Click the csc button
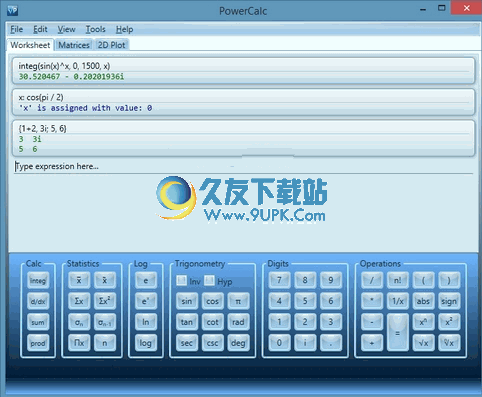The height and width of the screenshot is (397, 482). [x=212, y=343]
